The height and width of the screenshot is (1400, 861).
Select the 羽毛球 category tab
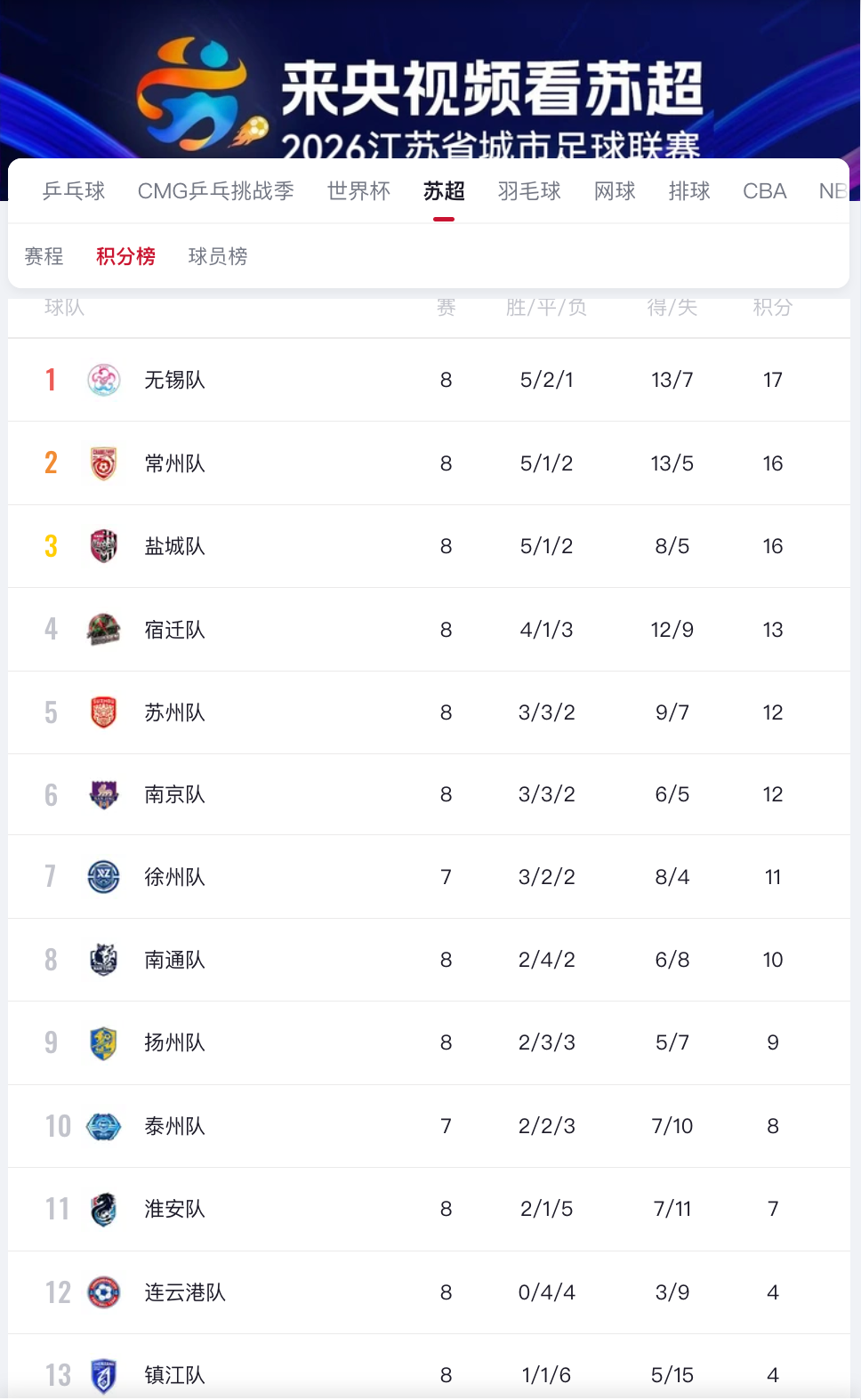pos(529,191)
